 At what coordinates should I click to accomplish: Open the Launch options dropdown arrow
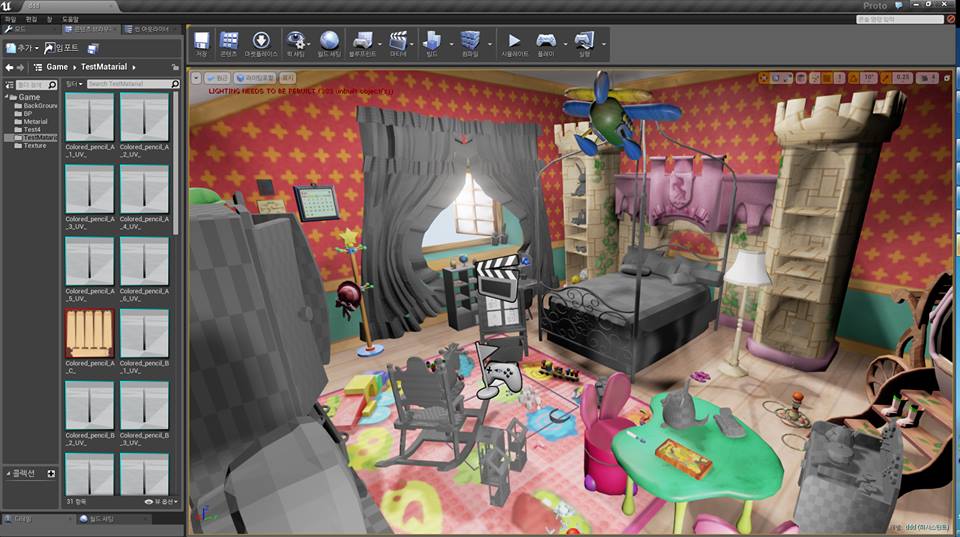(604, 44)
